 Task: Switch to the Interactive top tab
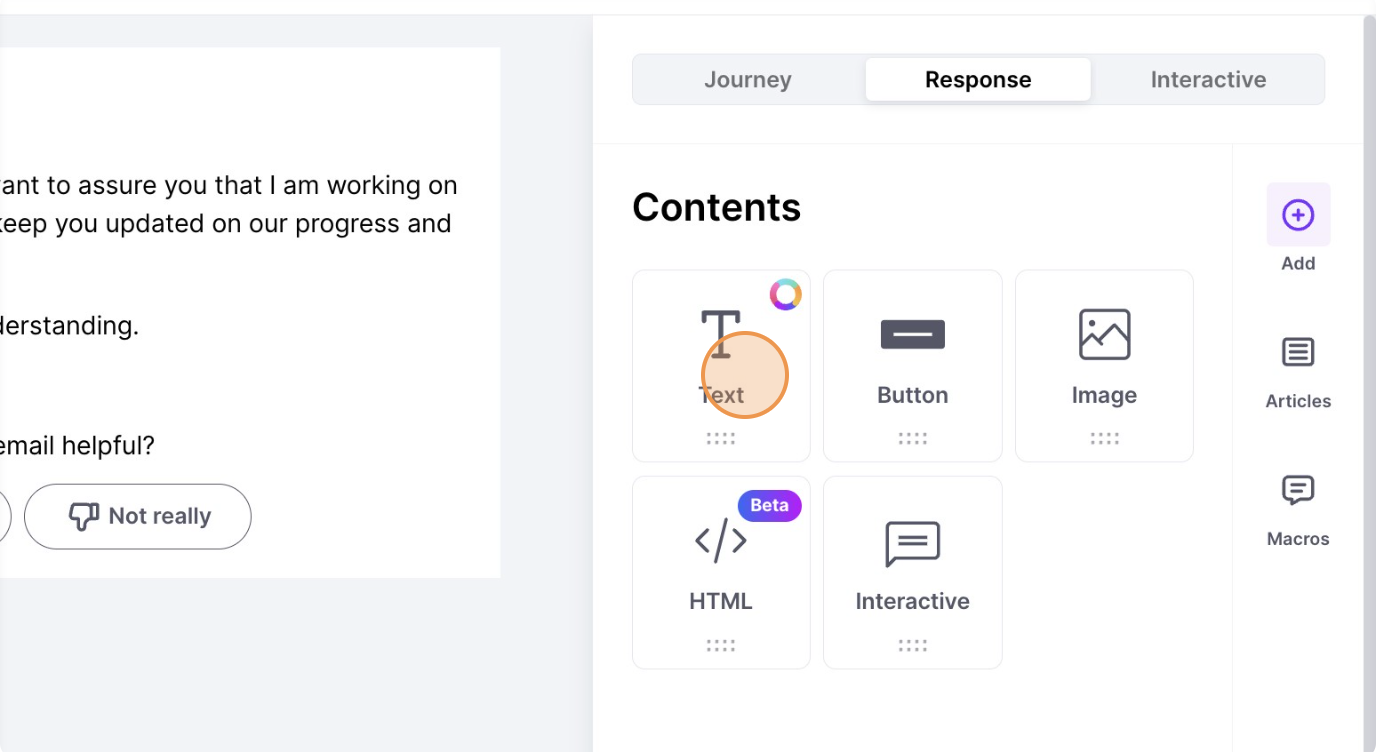click(1208, 80)
